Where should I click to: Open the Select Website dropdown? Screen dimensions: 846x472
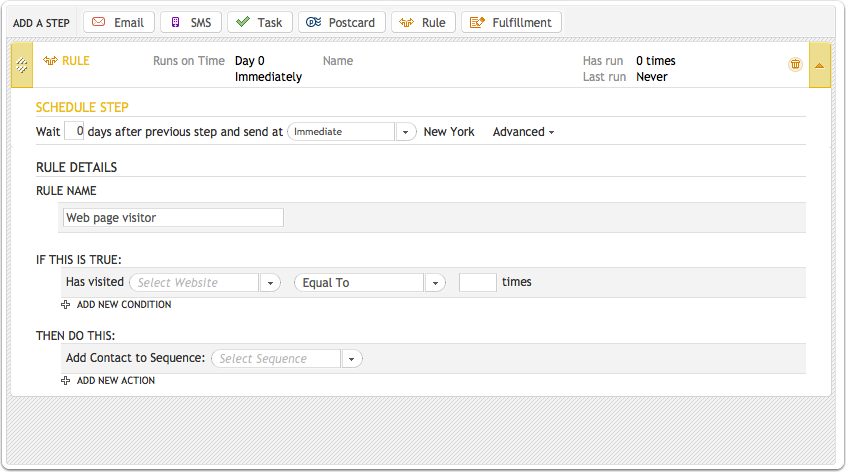pos(270,283)
